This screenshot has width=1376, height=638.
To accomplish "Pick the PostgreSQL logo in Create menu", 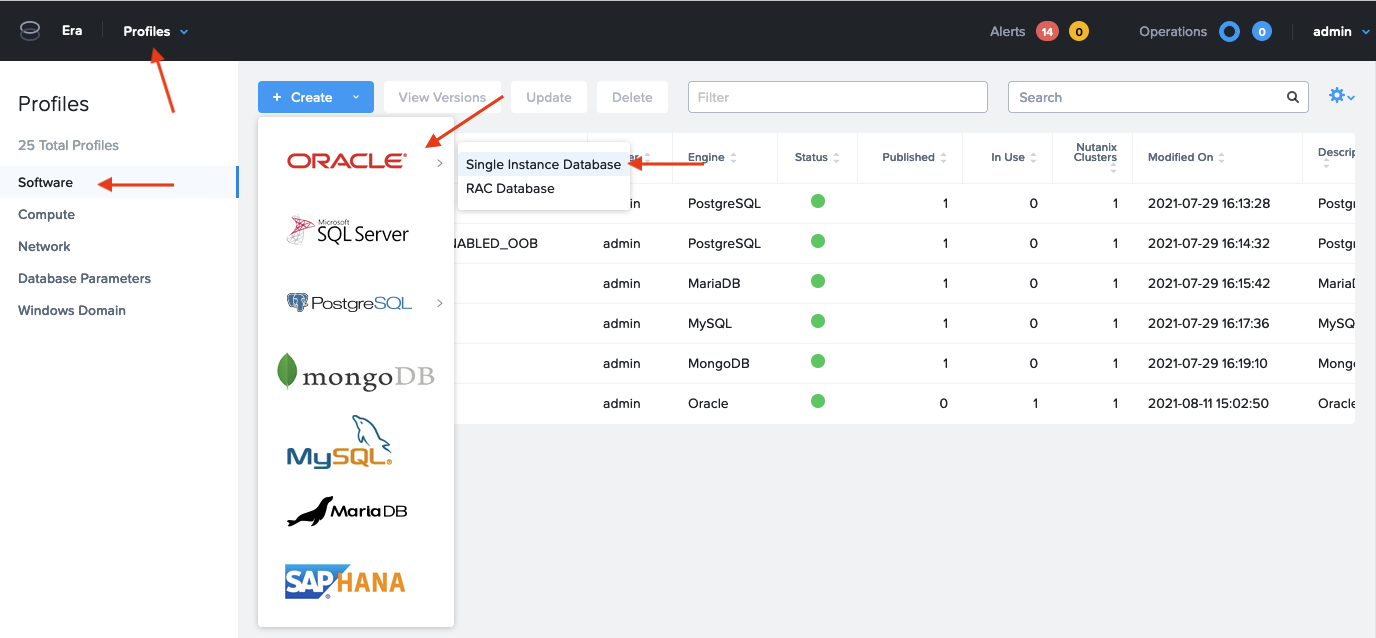I will [349, 303].
